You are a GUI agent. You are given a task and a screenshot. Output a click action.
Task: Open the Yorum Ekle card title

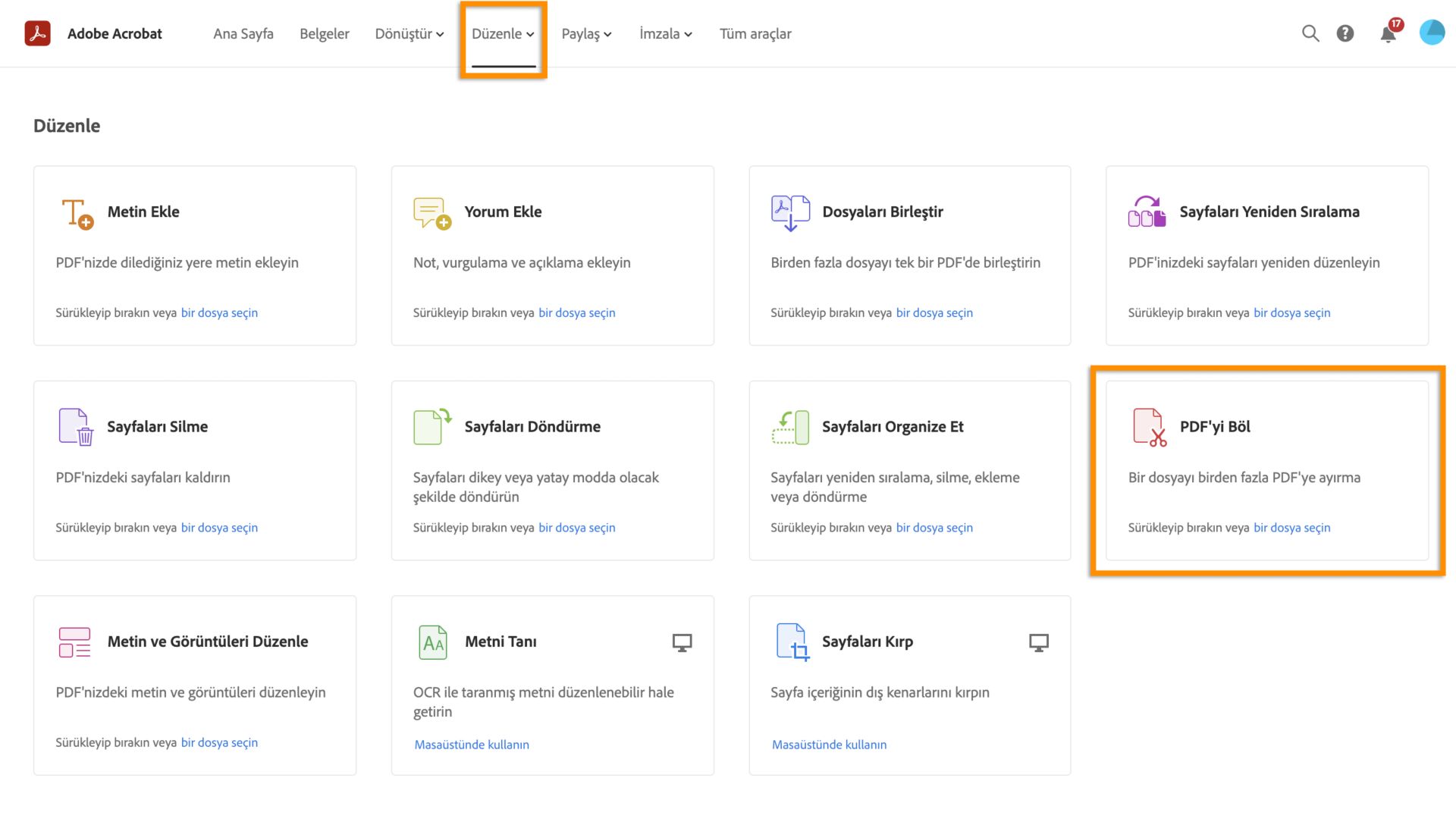click(x=503, y=212)
